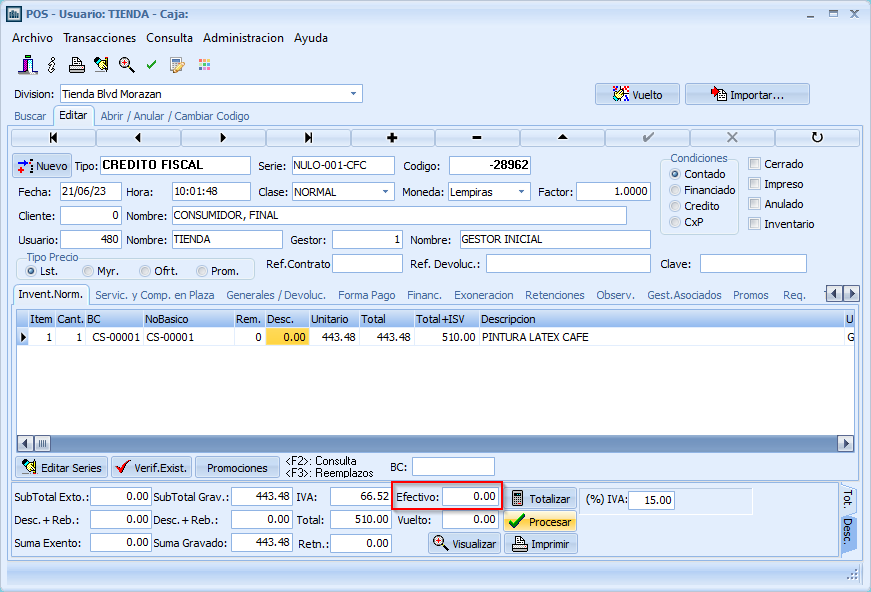Expand the Clase NORMAL dropdown
The width and height of the screenshot is (871, 592).
386,192
